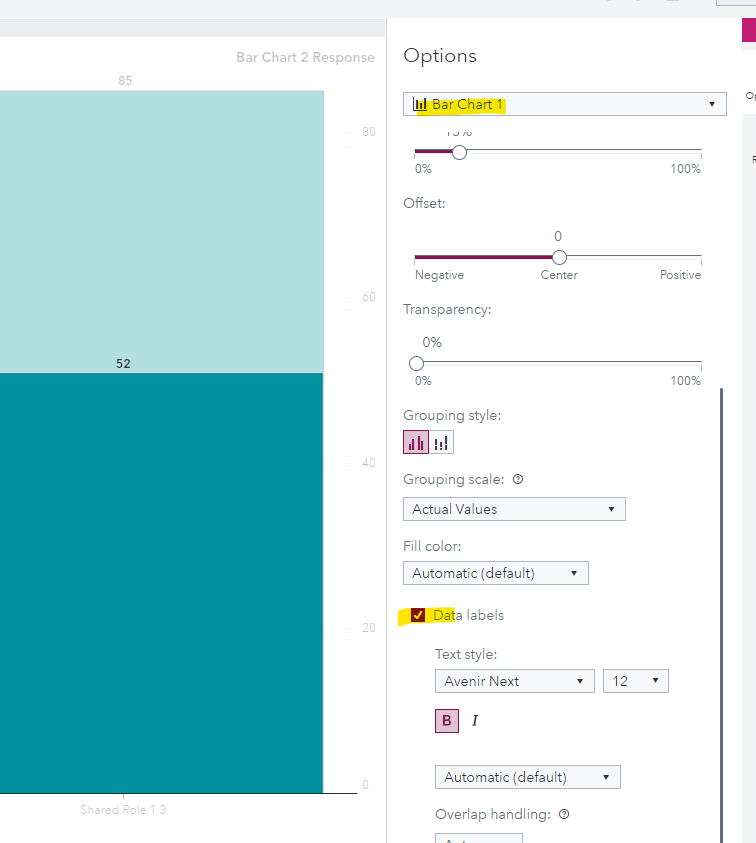Change the font size 12 dropdown

[635, 681]
